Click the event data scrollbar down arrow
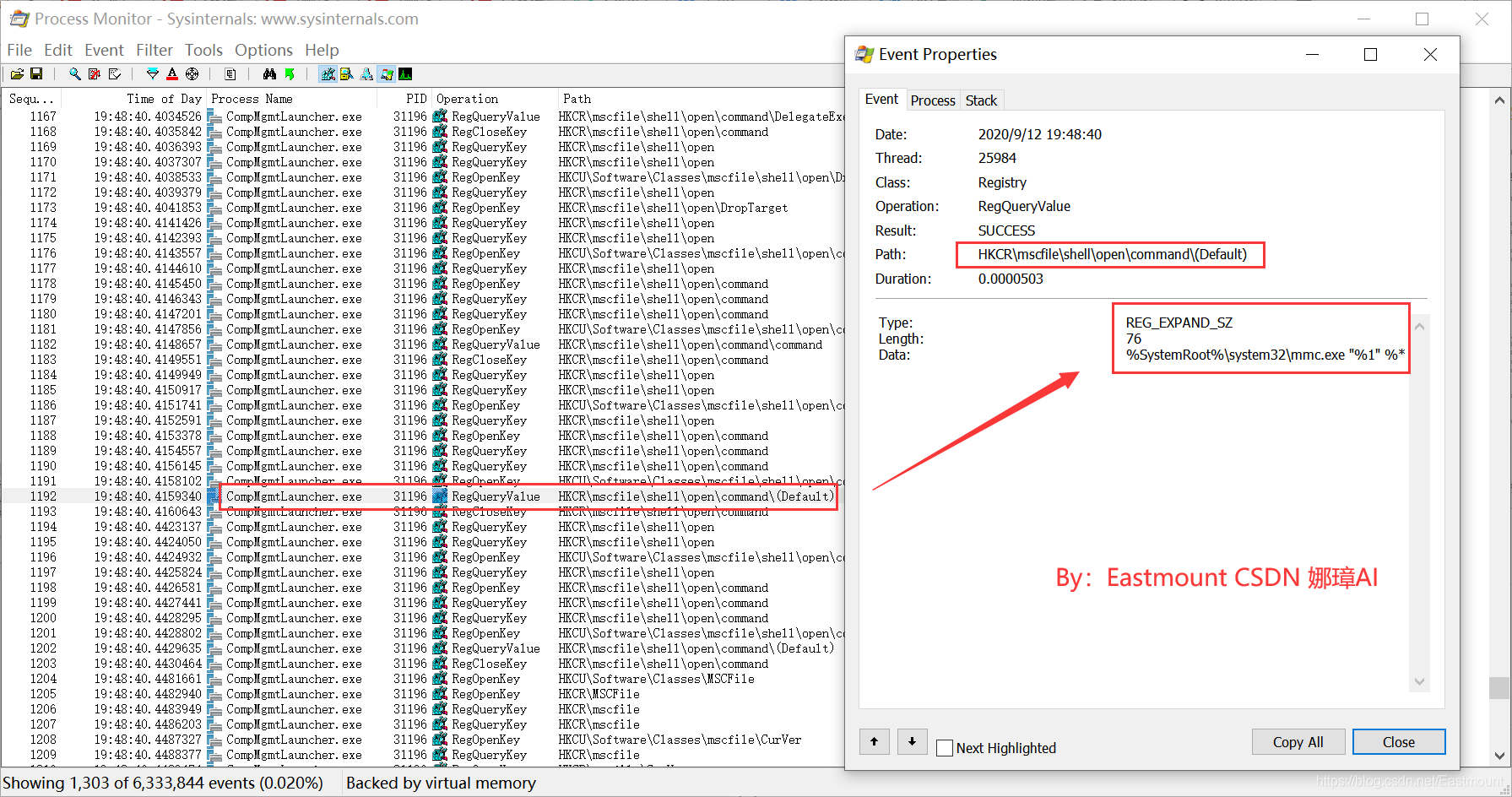Screen dimensions: 1512x797 click(1419, 682)
